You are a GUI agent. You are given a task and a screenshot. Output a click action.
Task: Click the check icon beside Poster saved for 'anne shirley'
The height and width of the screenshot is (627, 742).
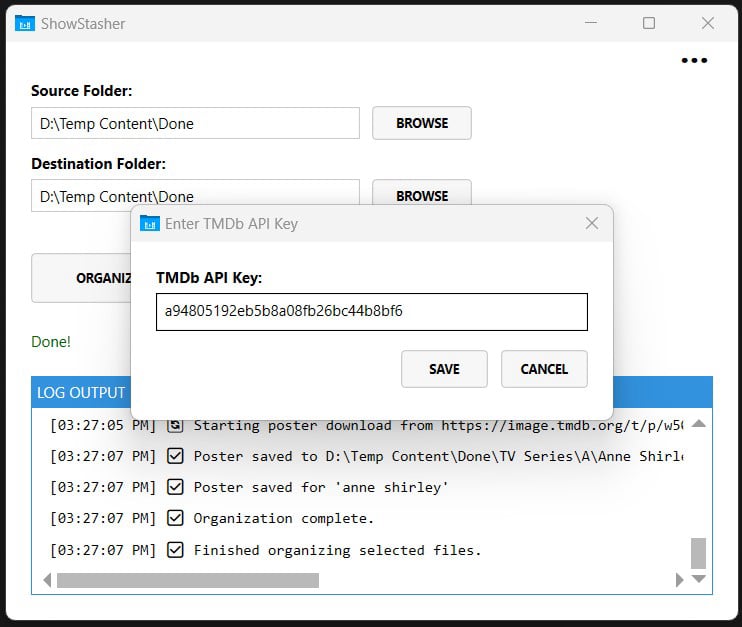click(175, 487)
